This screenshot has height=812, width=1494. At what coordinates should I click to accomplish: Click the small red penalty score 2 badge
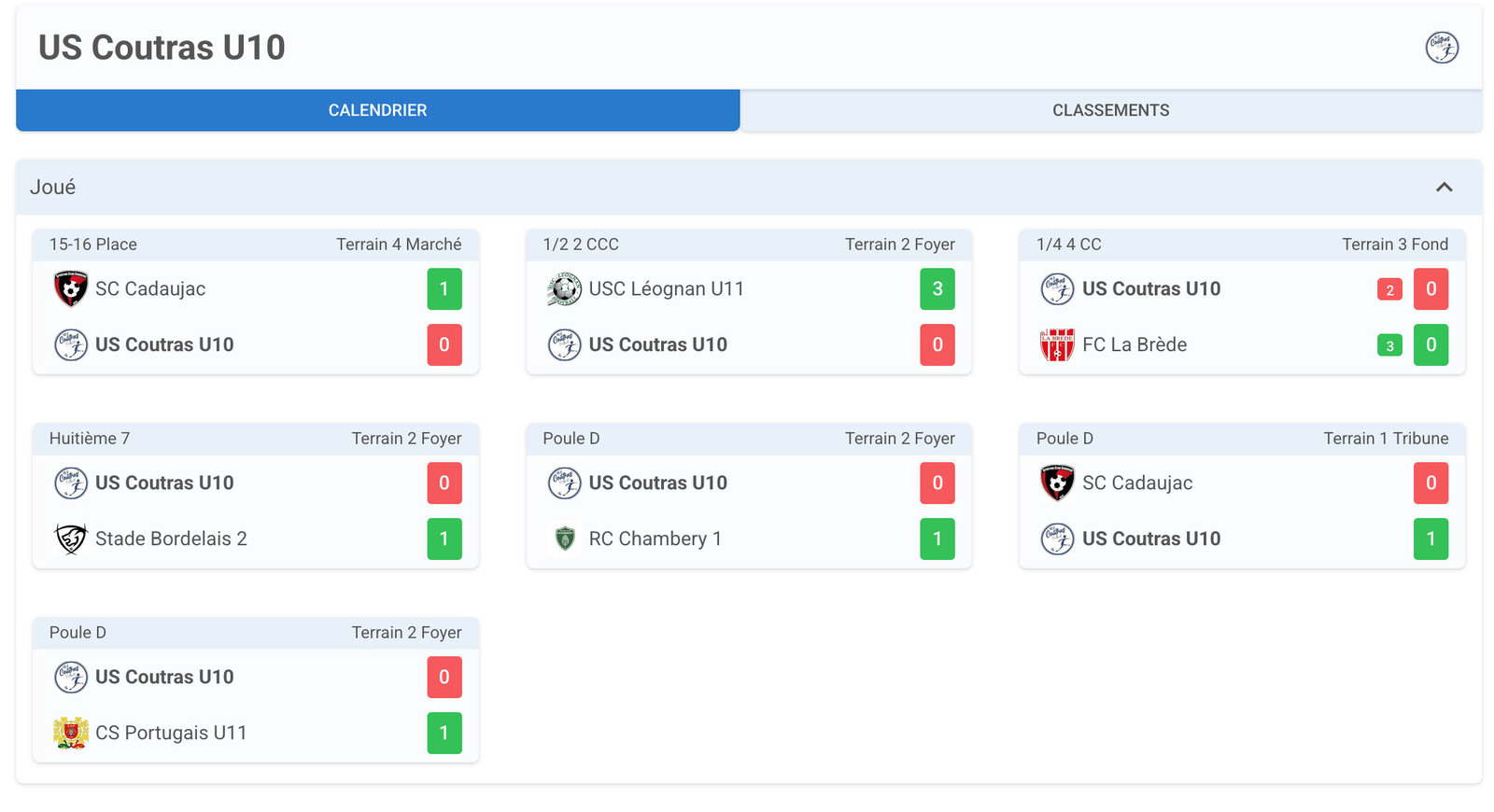coord(1389,290)
